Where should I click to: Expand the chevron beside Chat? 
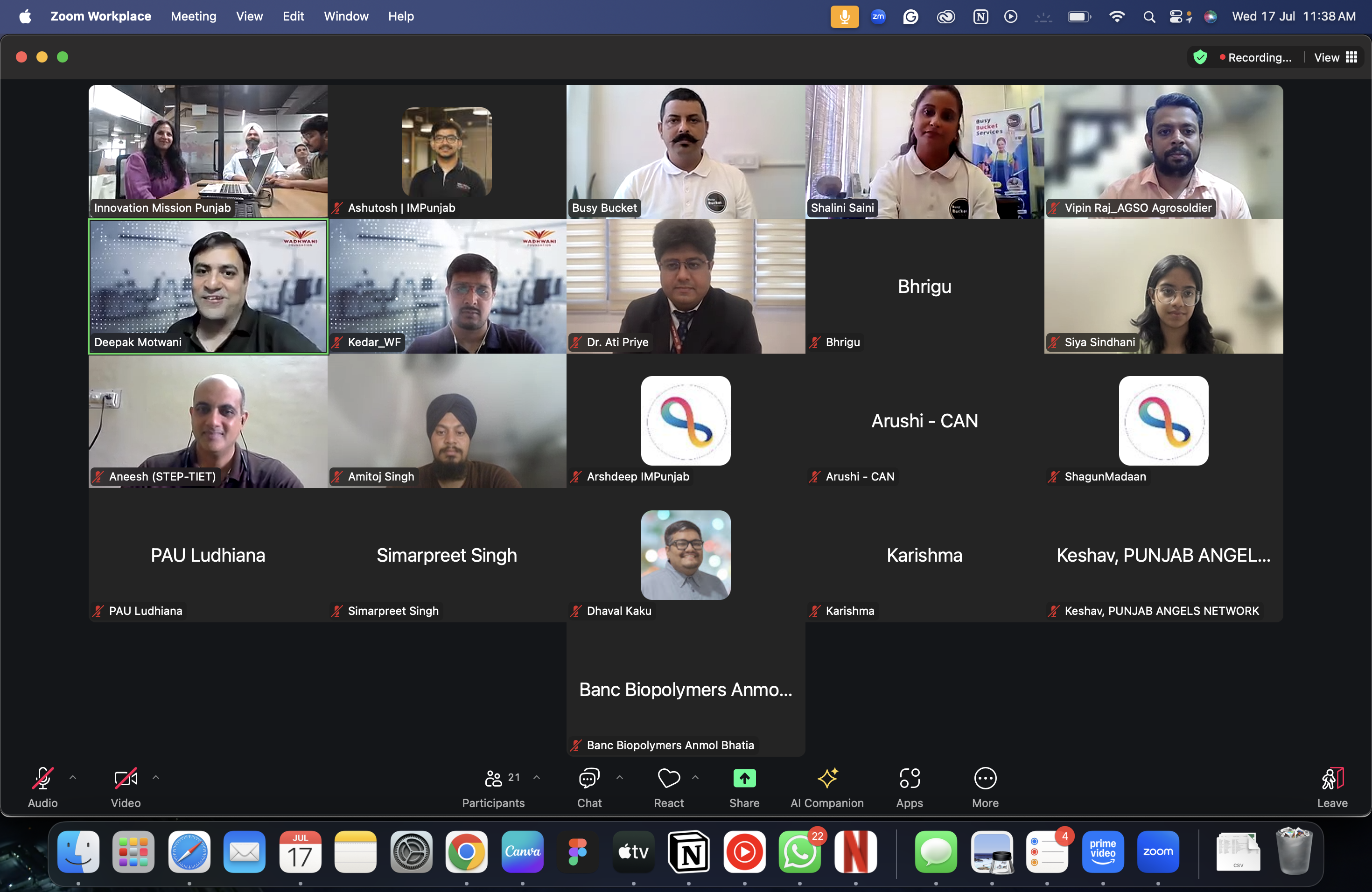pyautogui.click(x=620, y=777)
